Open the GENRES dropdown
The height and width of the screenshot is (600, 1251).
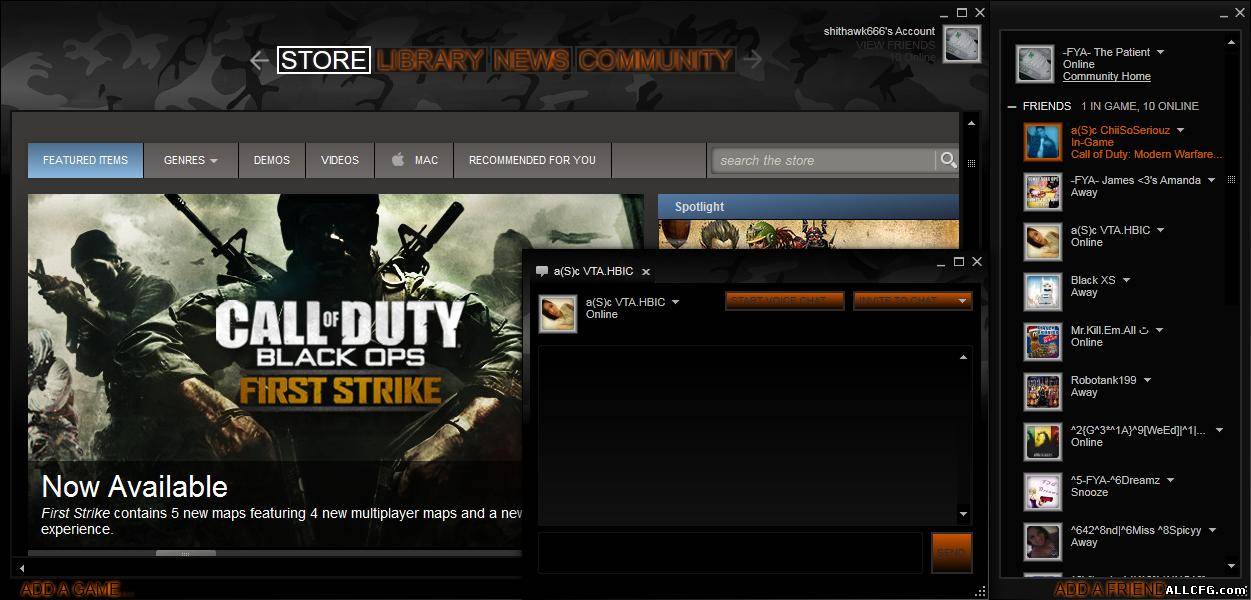tap(190, 160)
